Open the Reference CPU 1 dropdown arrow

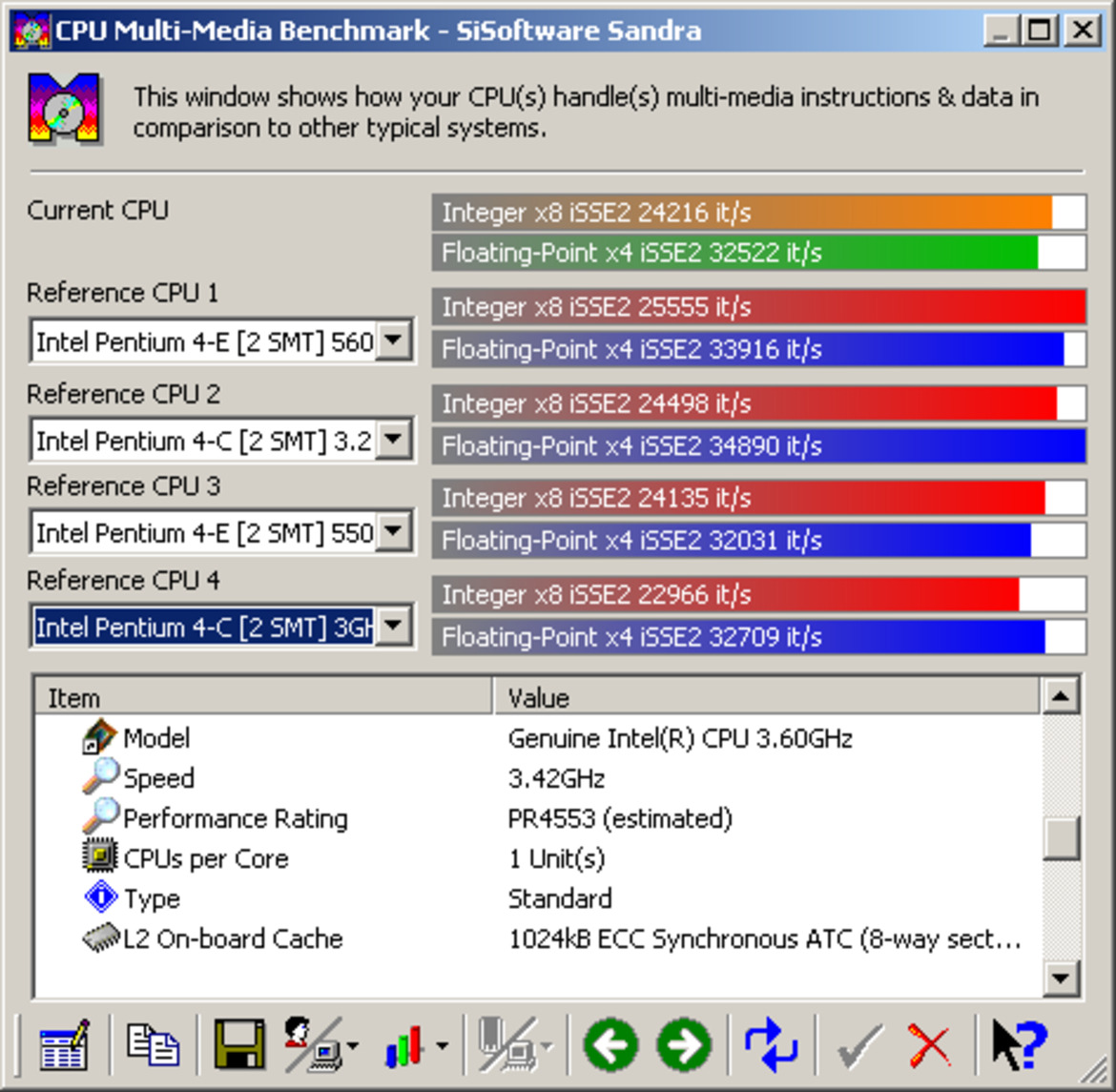click(394, 341)
